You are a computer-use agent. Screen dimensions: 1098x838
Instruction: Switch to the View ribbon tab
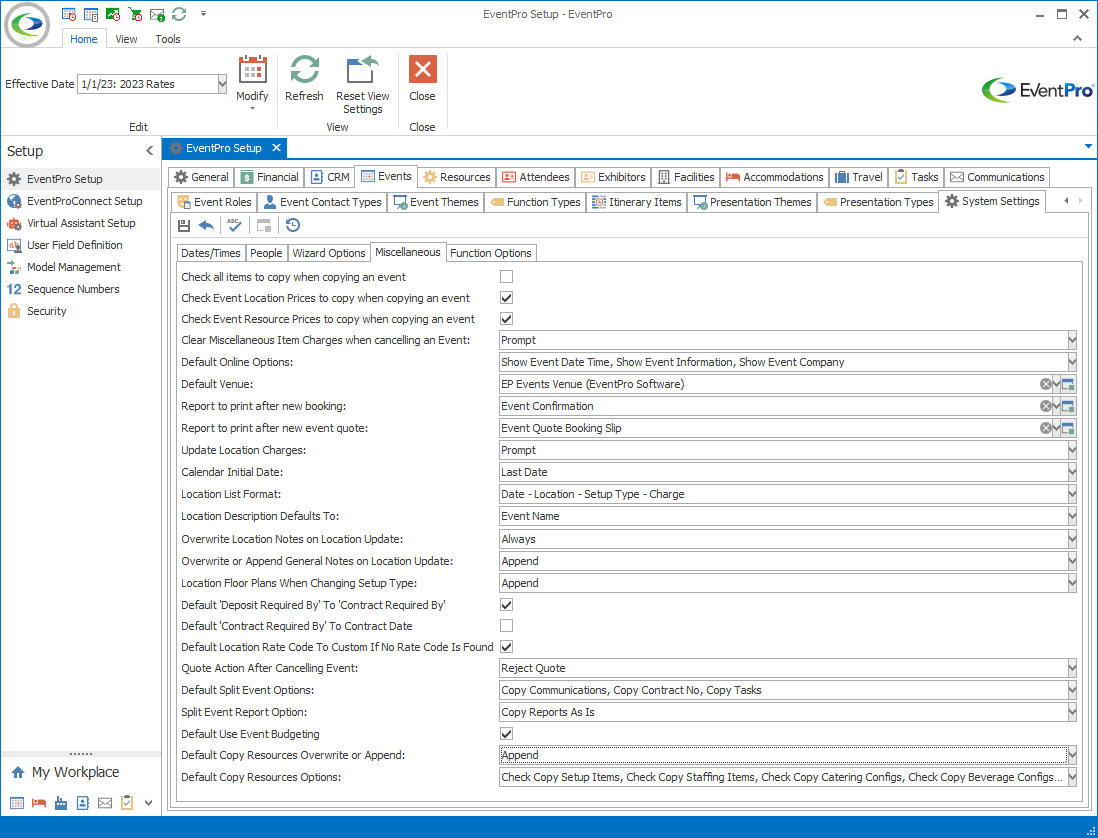126,39
